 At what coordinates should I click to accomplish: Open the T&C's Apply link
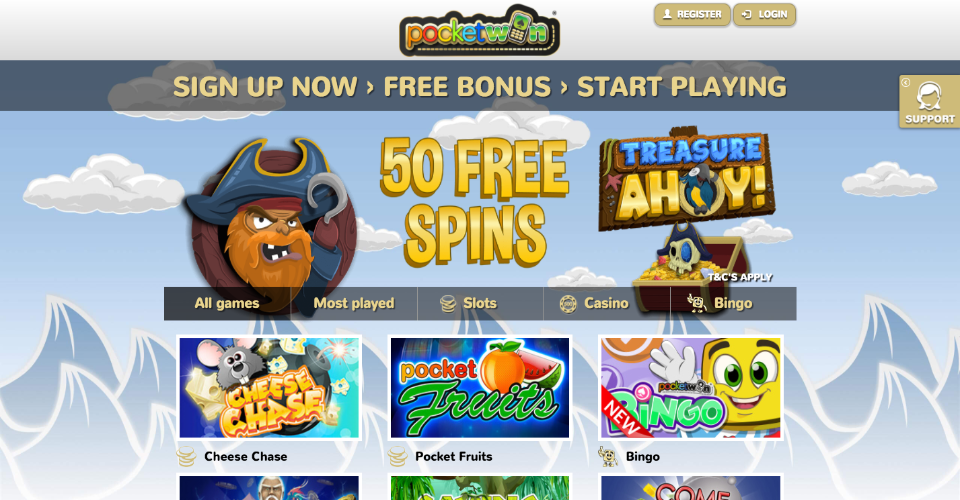740,277
